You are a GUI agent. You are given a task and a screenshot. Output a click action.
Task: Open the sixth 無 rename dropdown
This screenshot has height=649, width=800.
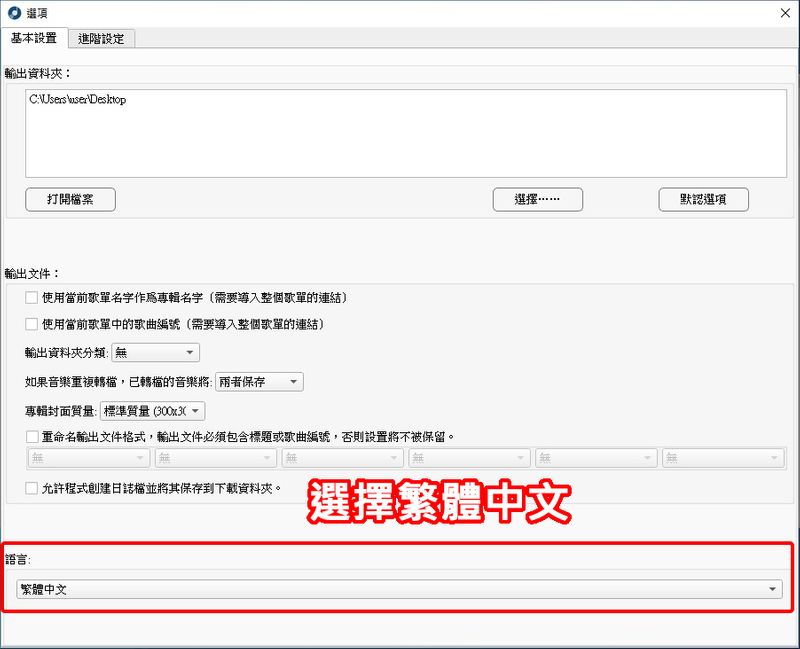tap(723, 458)
